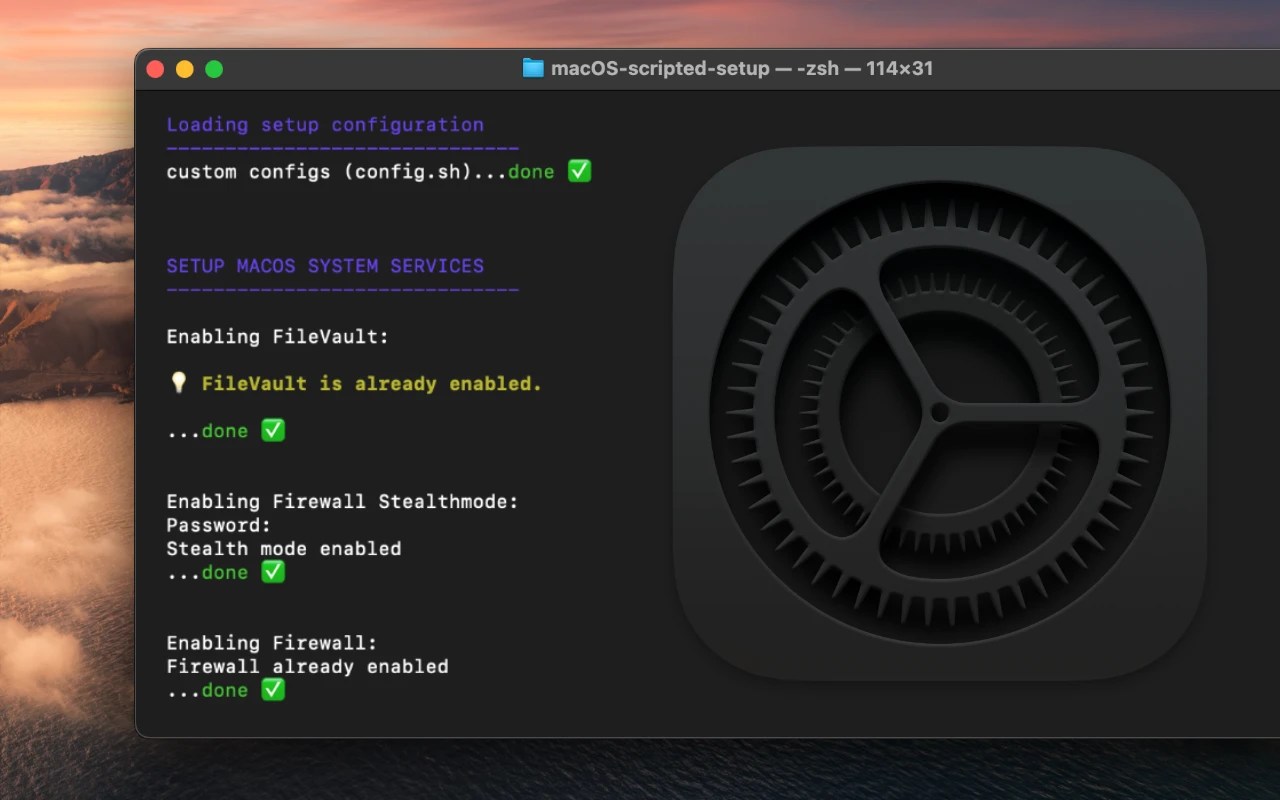Click the checkmark under Stealth mode enabled

(x=273, y=572)
